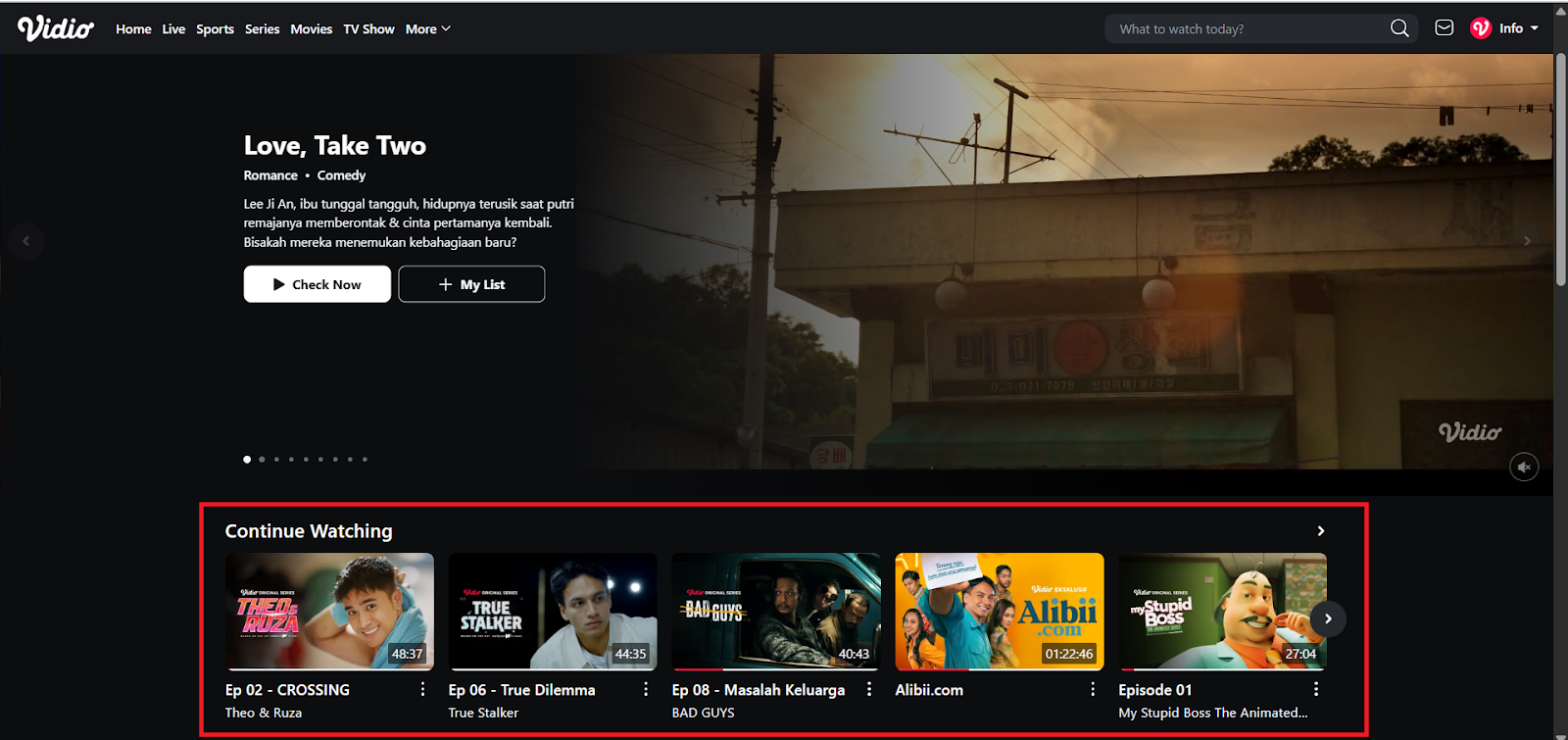Viewport: 1568px width, 740px height.
Task: Open options for Ep 08 - Masalah Keluarga
Action: pos(869,689)
